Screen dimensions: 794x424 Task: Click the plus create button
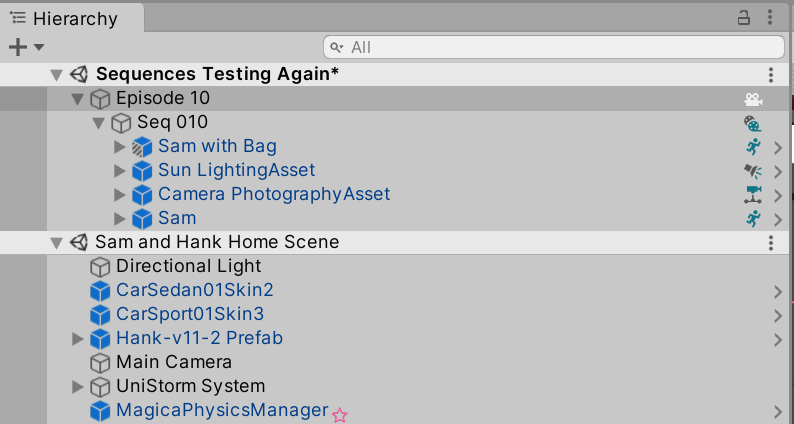pos(18,47)
